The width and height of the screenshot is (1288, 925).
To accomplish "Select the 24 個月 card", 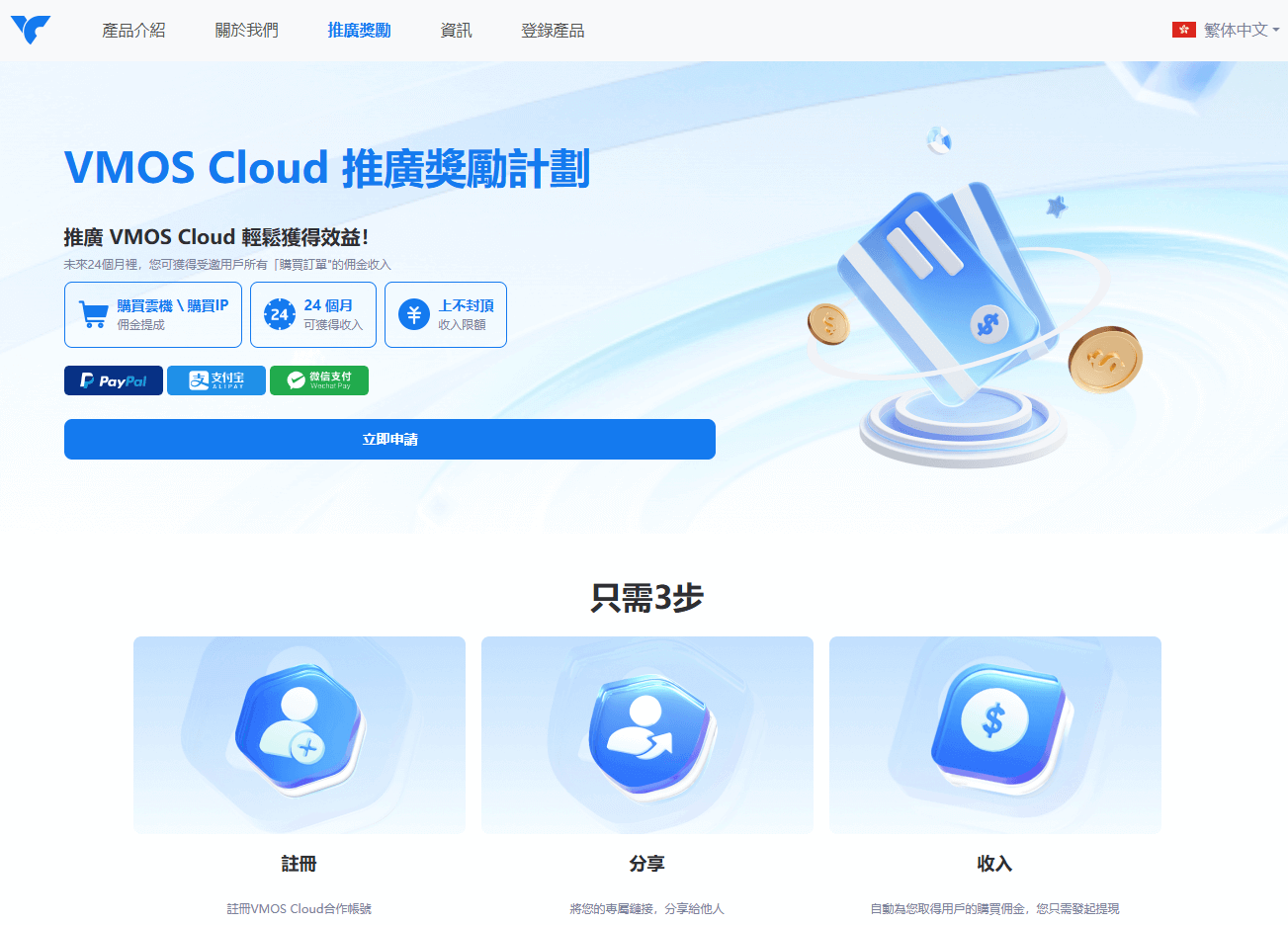I will click(x=313, y=314).
